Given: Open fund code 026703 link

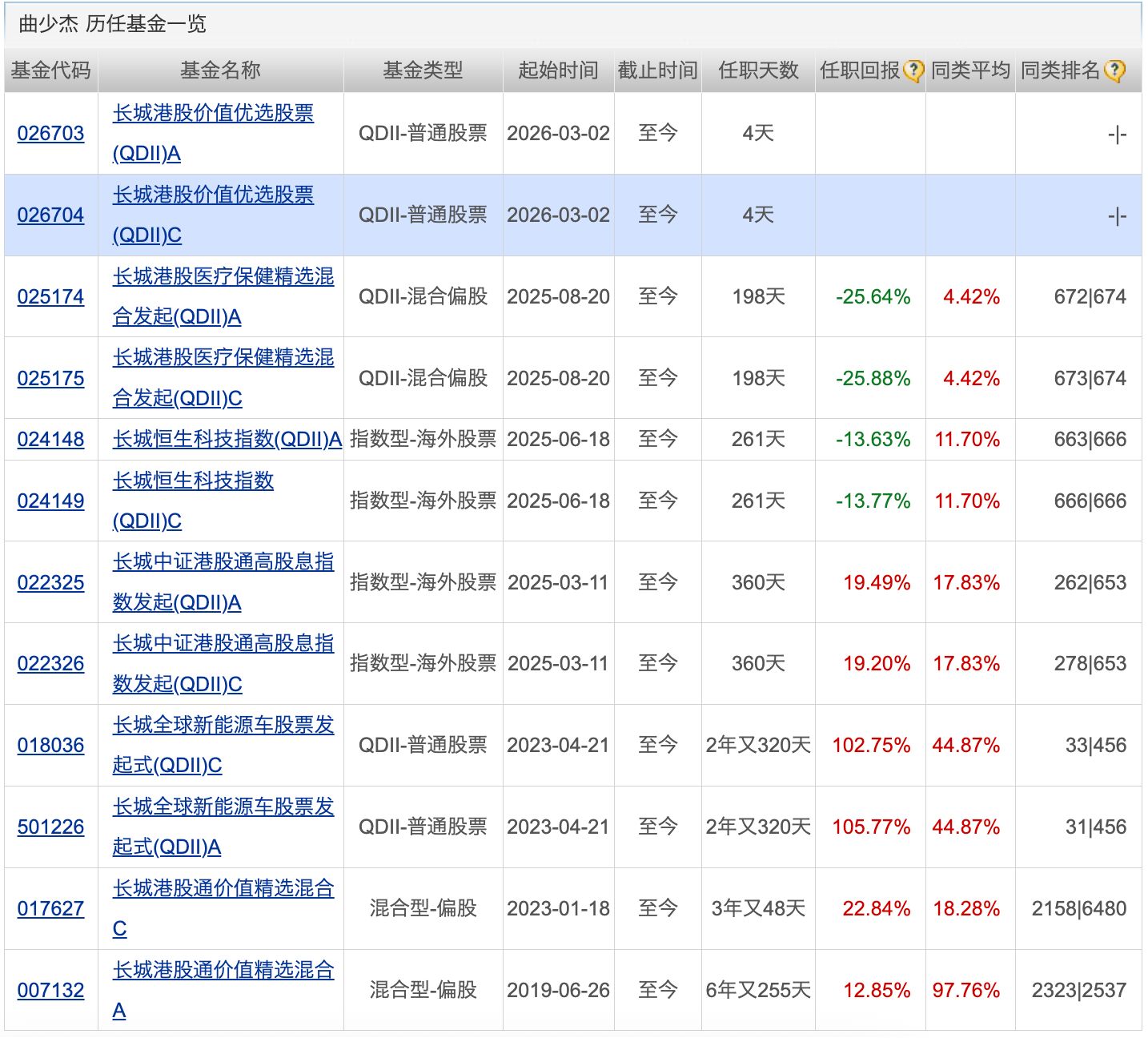Looking at the screenshot, I should [x=50, y=134].
